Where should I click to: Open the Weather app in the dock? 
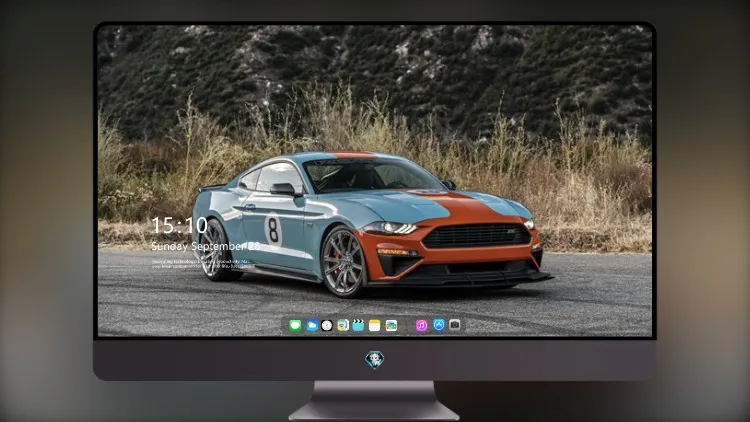tap(312, 325)
